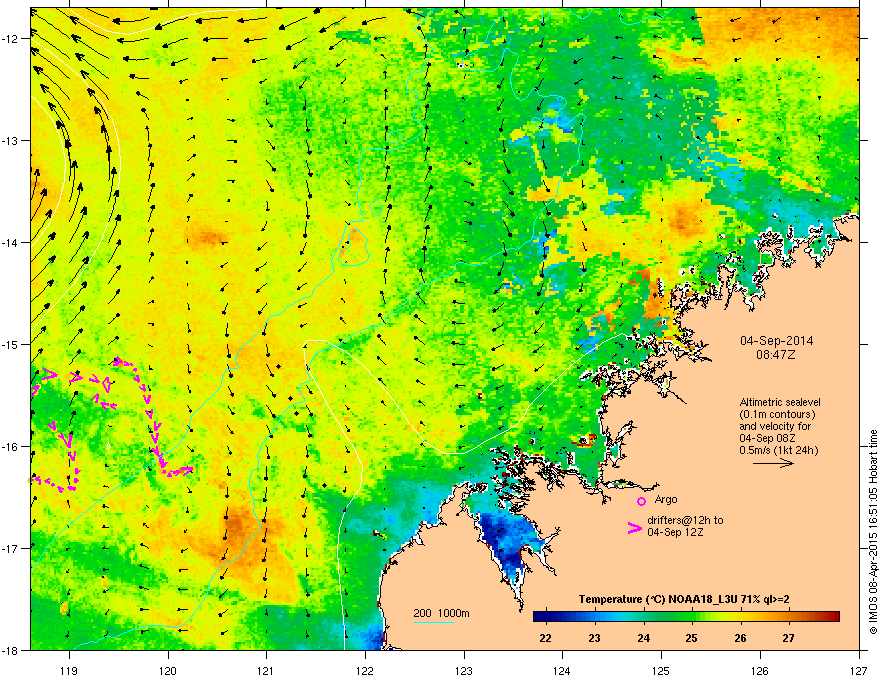Click longitude axis label 121
This screenshot has height=680, width=880.
click(266, 670)
